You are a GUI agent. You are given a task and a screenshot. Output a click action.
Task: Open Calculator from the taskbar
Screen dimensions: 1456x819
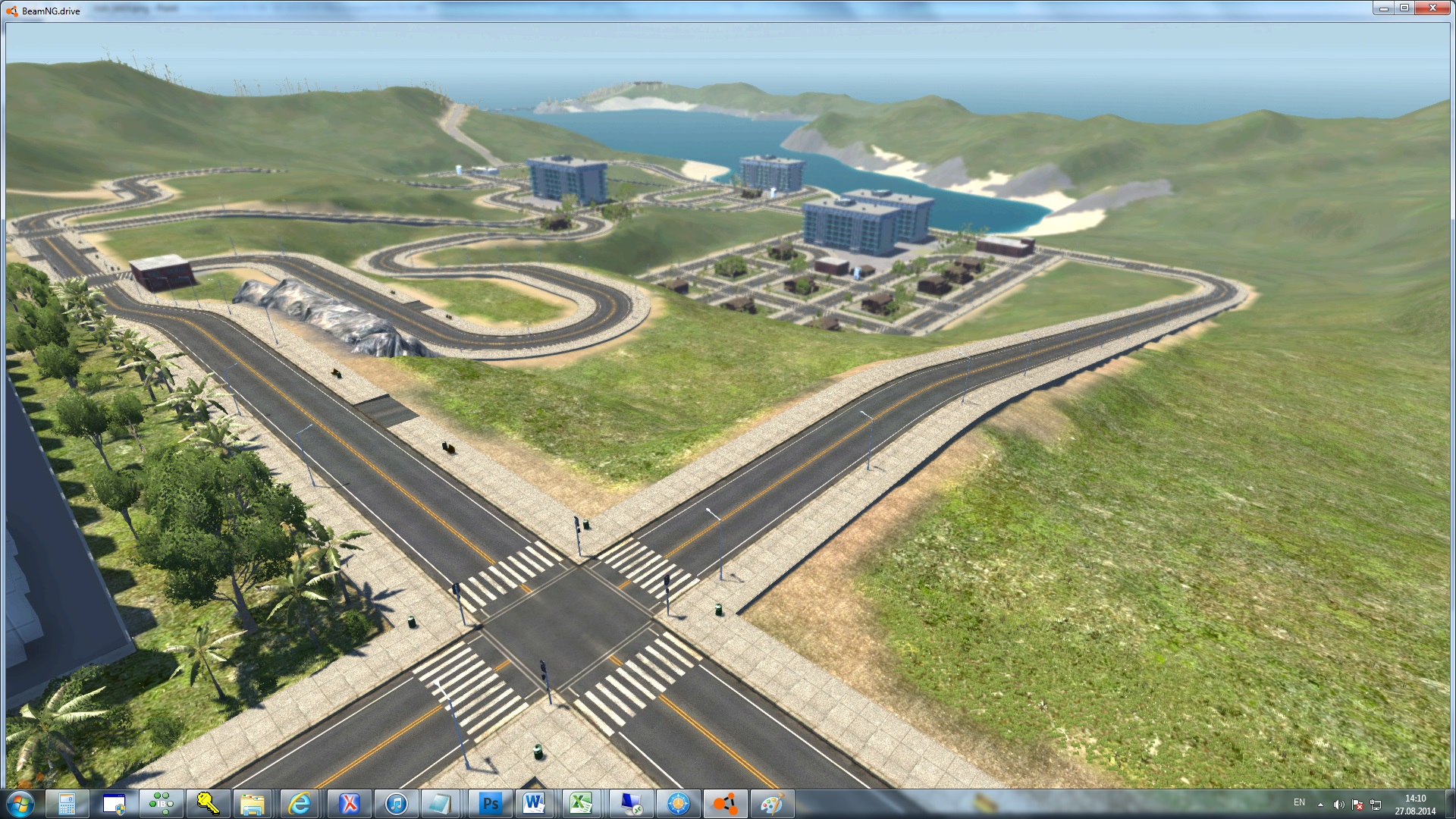(67, 804)
